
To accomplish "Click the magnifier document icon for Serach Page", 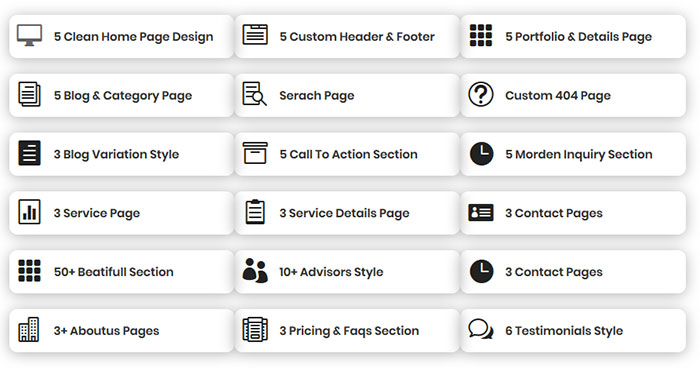I will pyautogui.click(x=254, y=94).
